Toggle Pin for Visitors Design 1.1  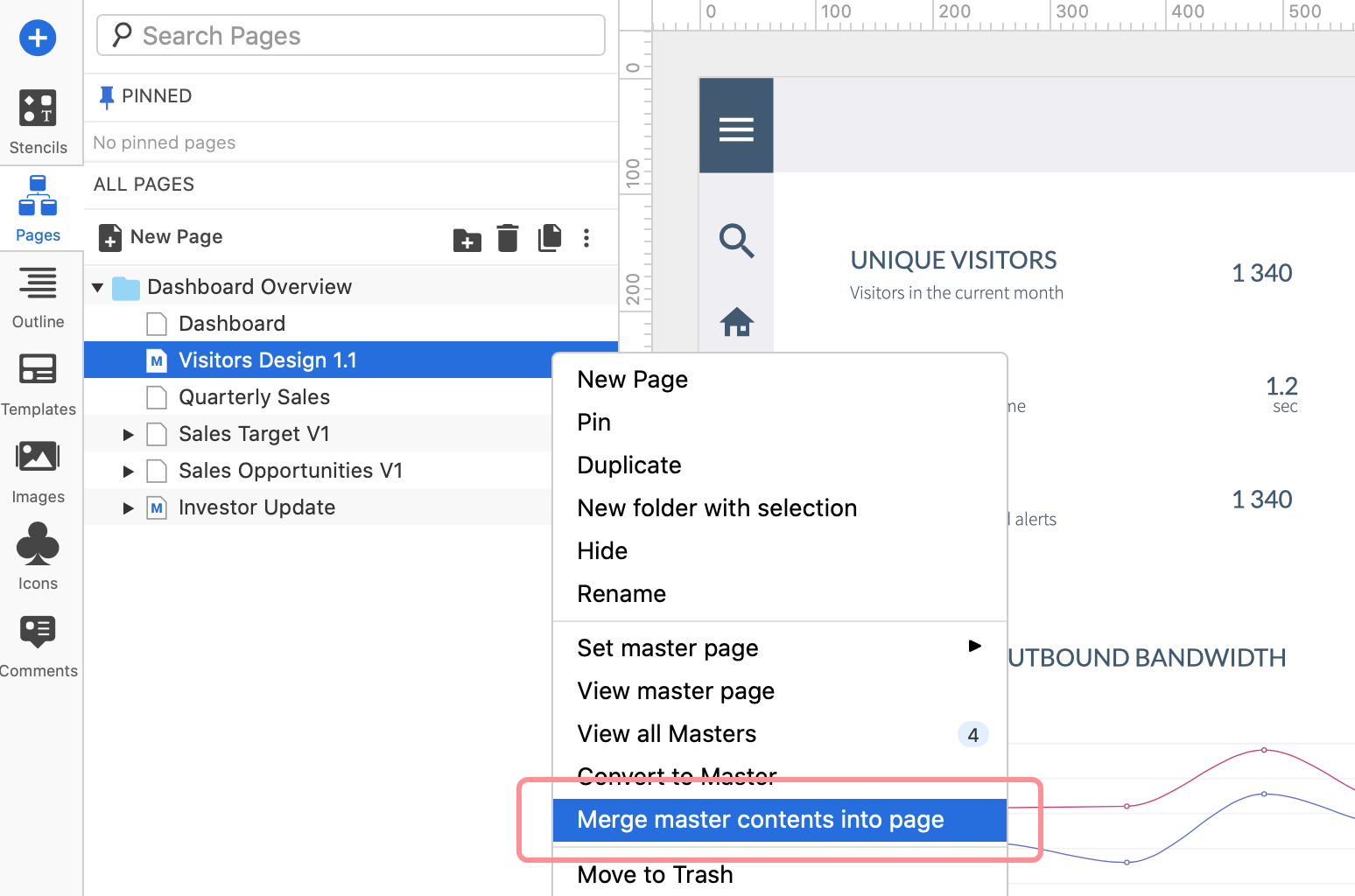click(x=593, y=422)
